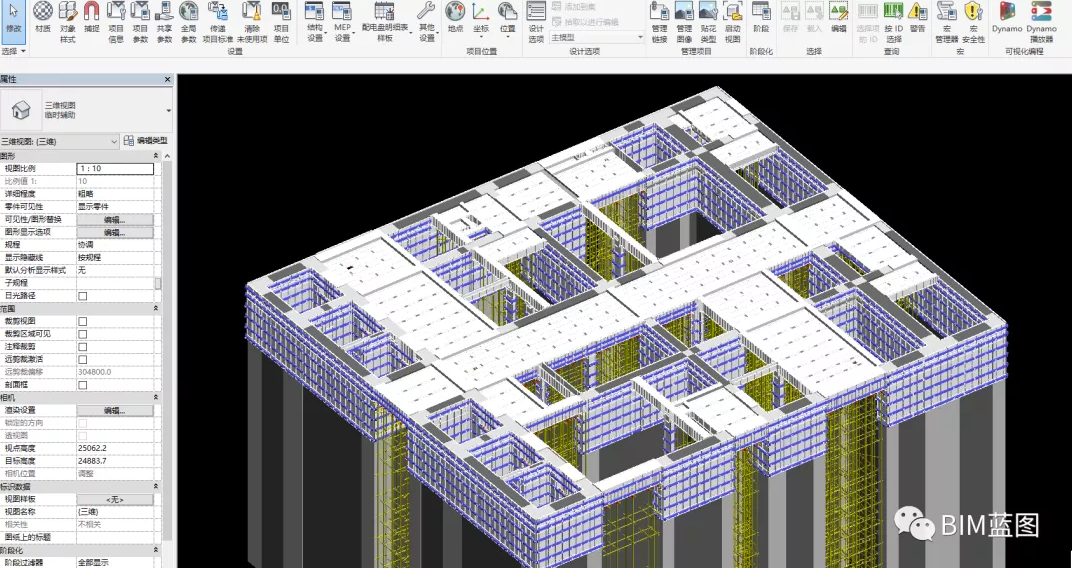1072x568 pixels.
Task: Open 主模型 design option dropdown
Action: [x=597, y=37]
